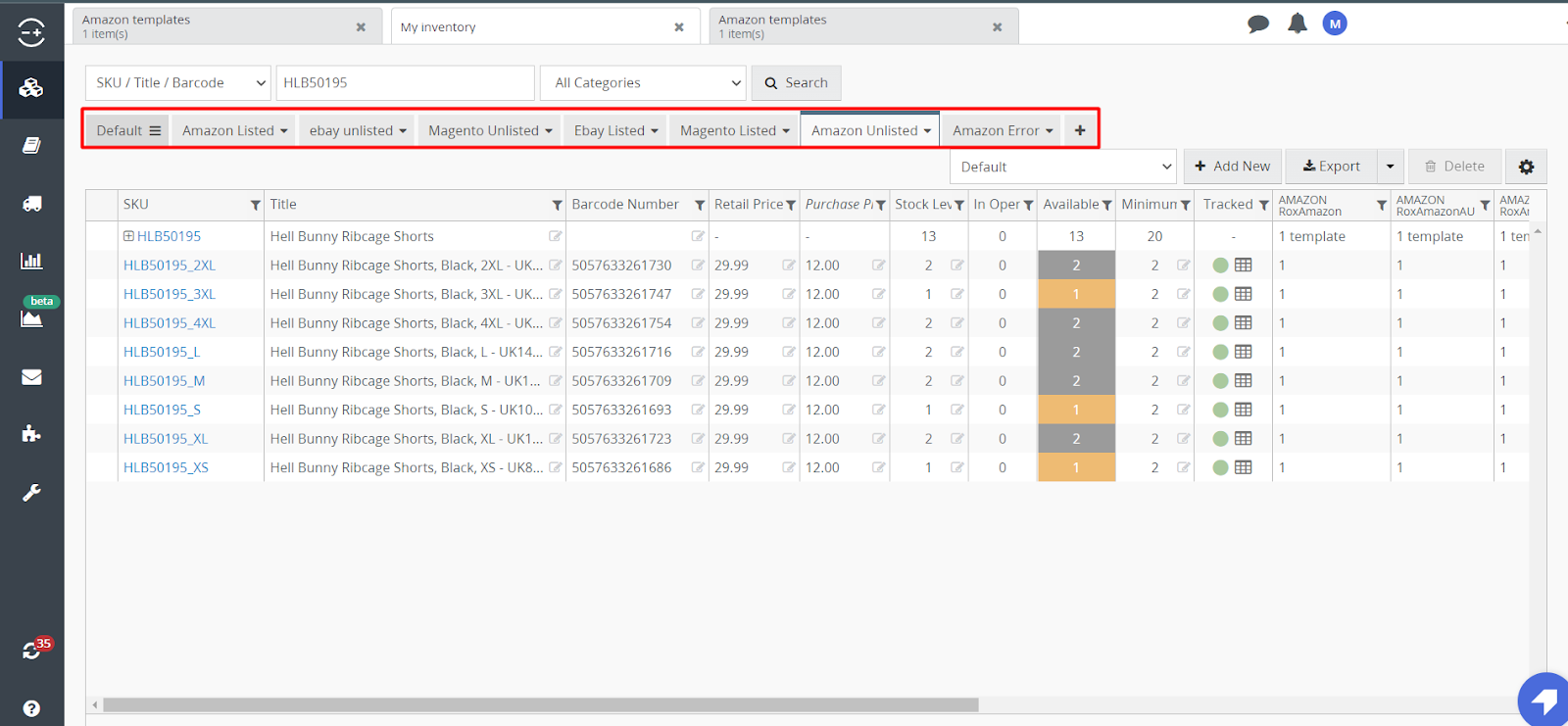Screen dimensions: 1568x726
Task: Add a new view with plus button
Action: [x=1080, y=130]
